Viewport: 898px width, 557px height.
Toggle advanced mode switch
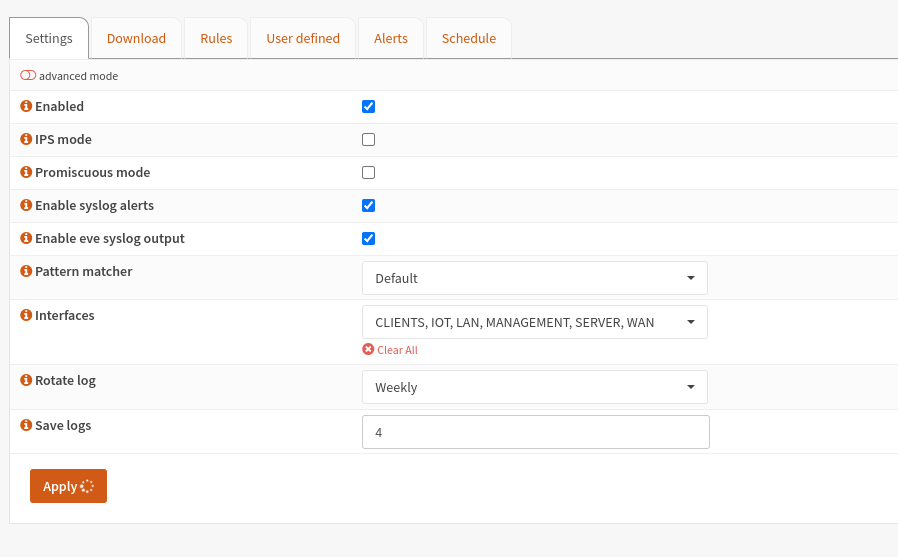(x=28, y=76)
